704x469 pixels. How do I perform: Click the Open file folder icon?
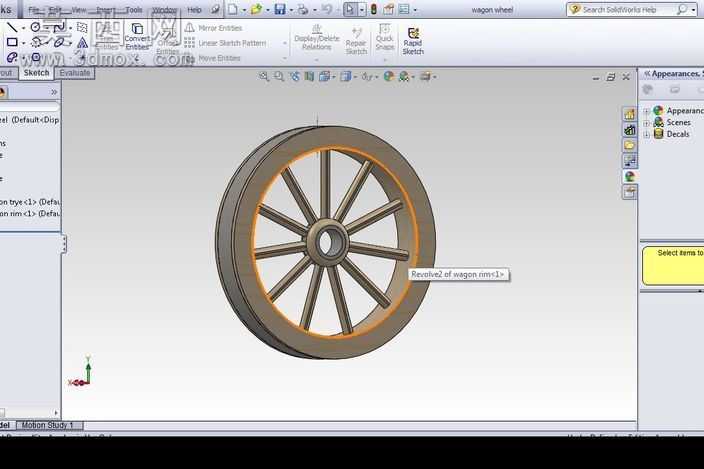[256, 9]
